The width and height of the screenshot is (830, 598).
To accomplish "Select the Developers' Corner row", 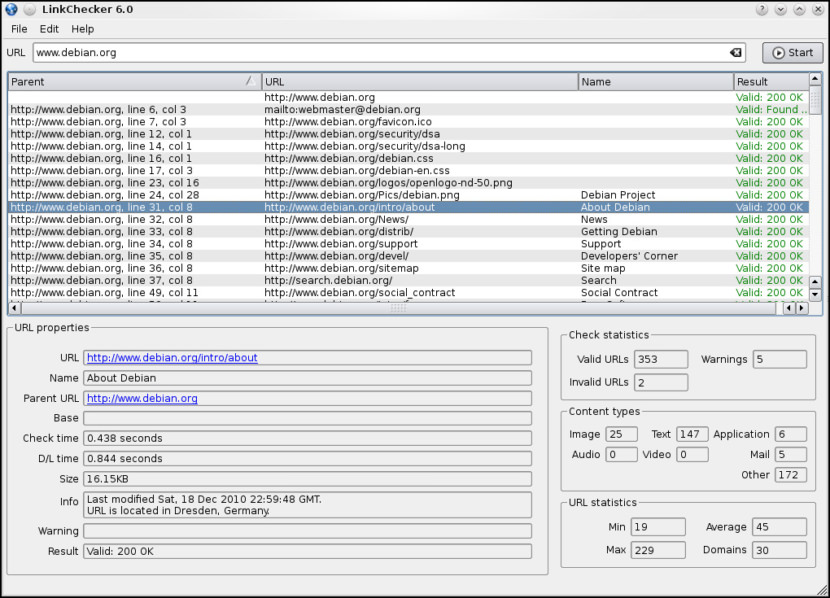I will pyautogui.click(x=408, y=256).
